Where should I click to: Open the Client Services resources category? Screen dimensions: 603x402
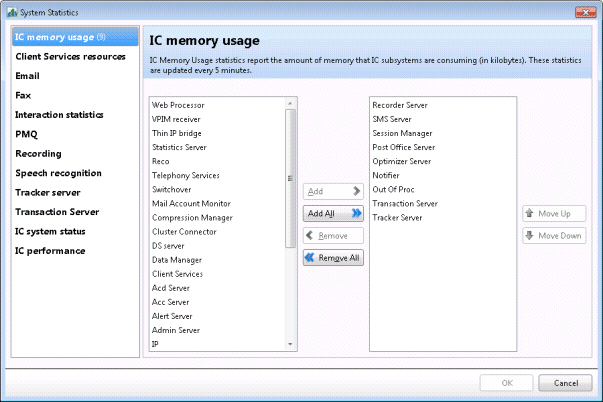(x=70, y=57)
